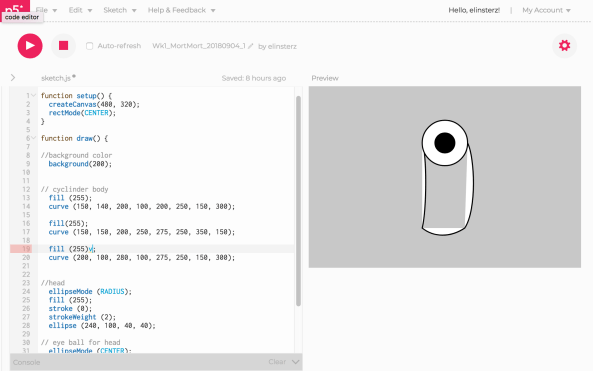The image size is (593, 371).
Task: Open the File menu
Action: click(x=46, y=10)
